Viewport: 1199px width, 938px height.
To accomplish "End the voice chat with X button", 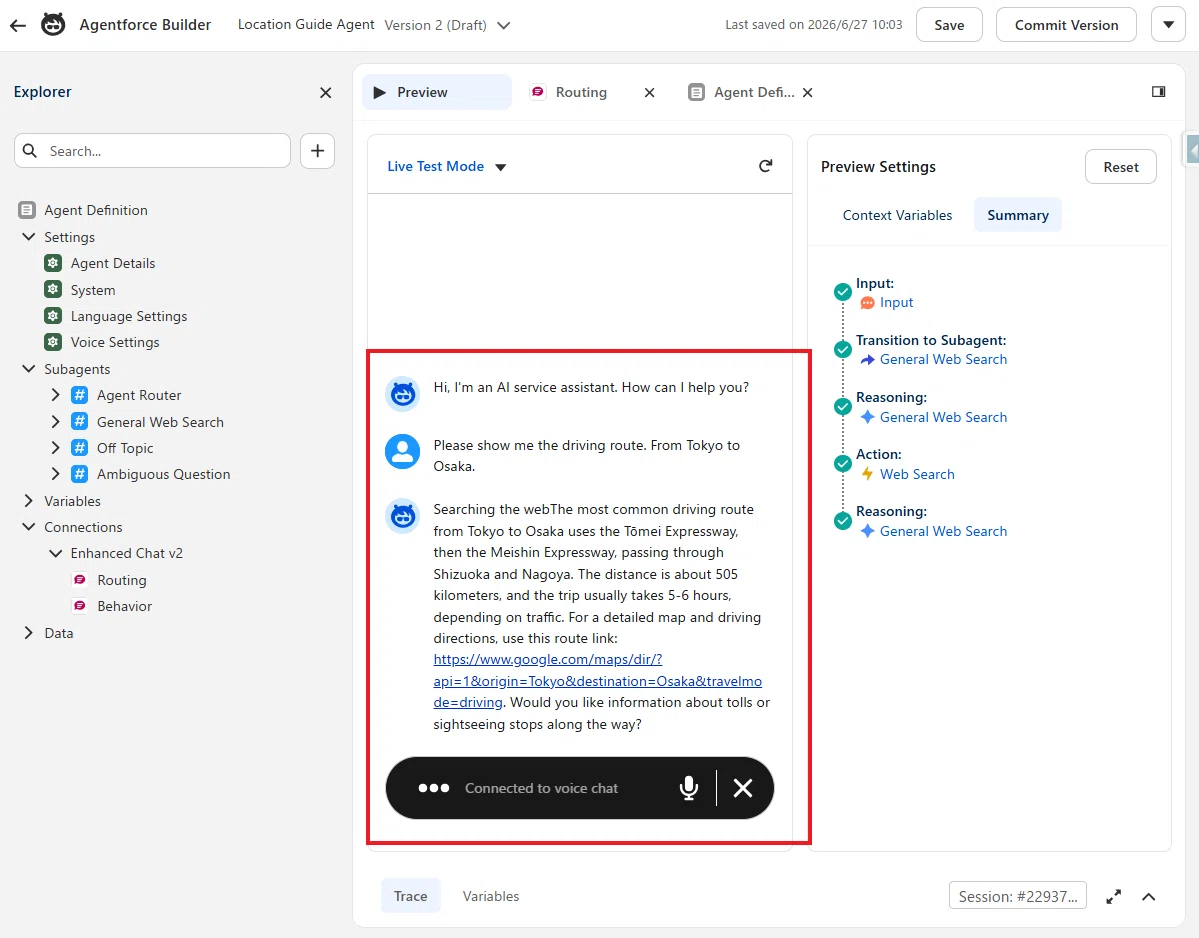I will click(x=742, y=787).
